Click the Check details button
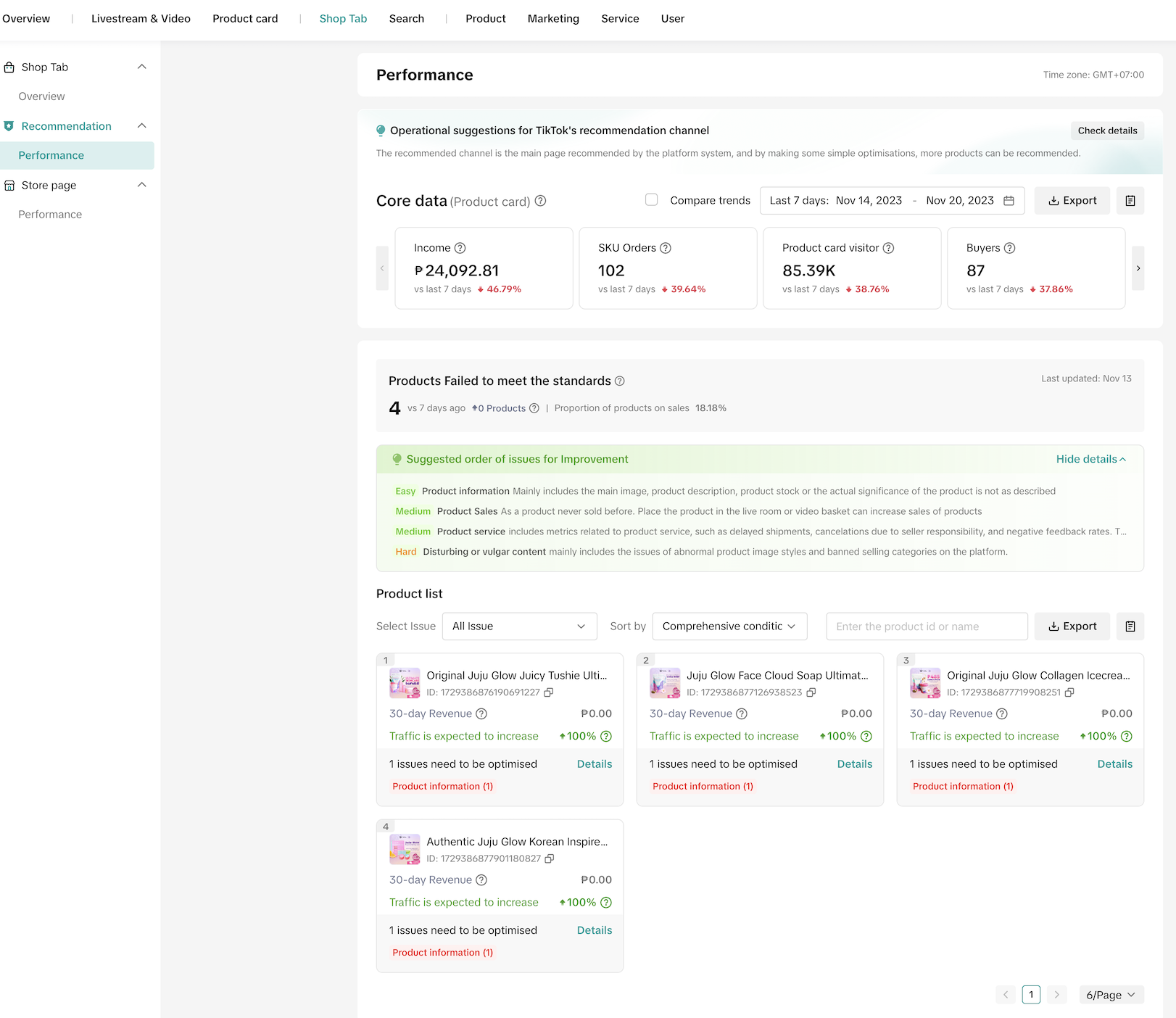1176x1018 pixels. click(1107, 131)
